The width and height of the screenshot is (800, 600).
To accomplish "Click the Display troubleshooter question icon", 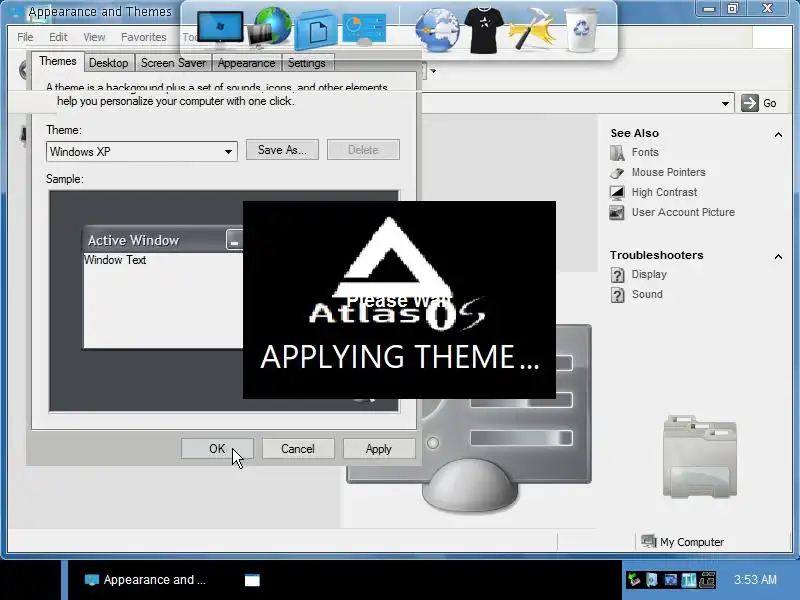I will pos(617,275).
